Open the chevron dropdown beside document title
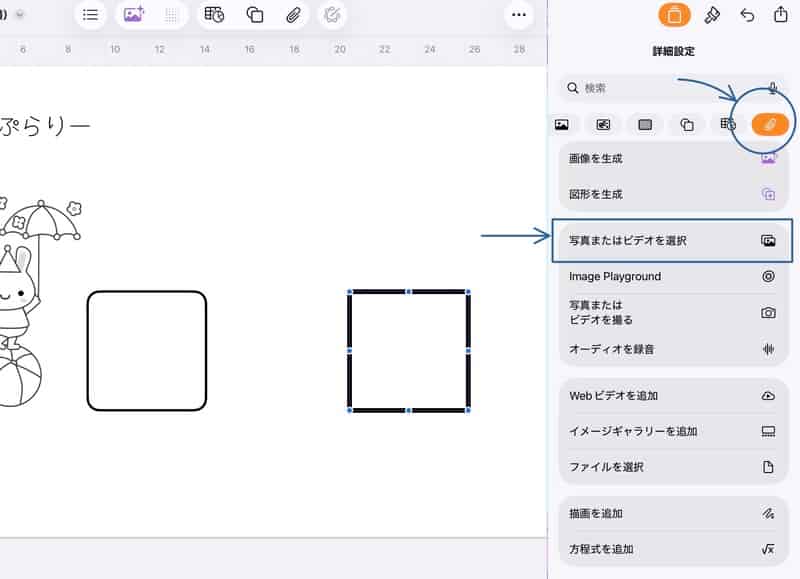This screenshot has width=800, height=579. [19, 15]
